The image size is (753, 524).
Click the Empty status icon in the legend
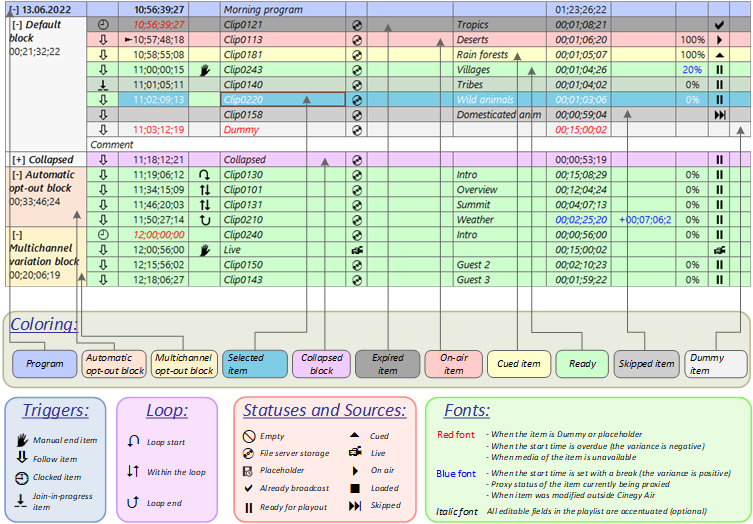[250, 437]
